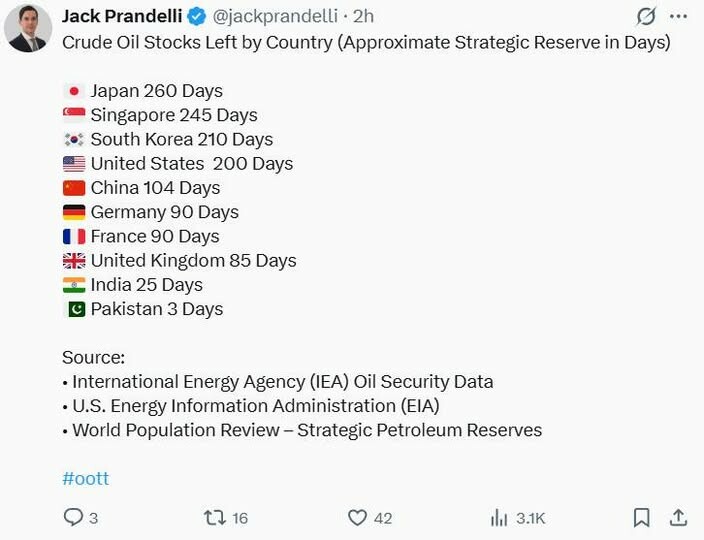Share the post using upload arrow icon

678,517
